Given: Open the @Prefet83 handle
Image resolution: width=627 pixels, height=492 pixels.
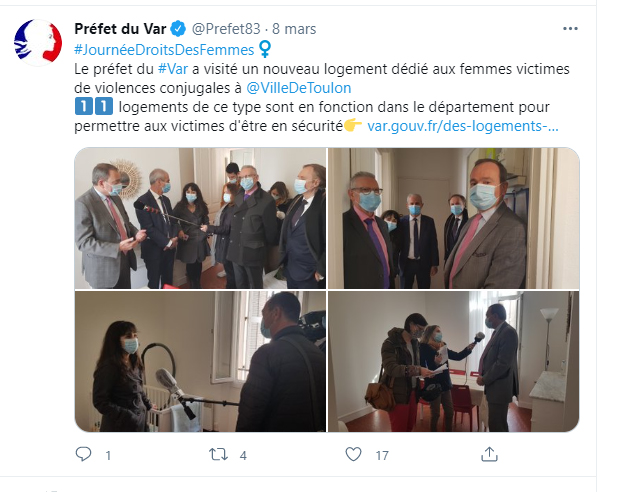Looking at the screenshot, I should 226,29.
